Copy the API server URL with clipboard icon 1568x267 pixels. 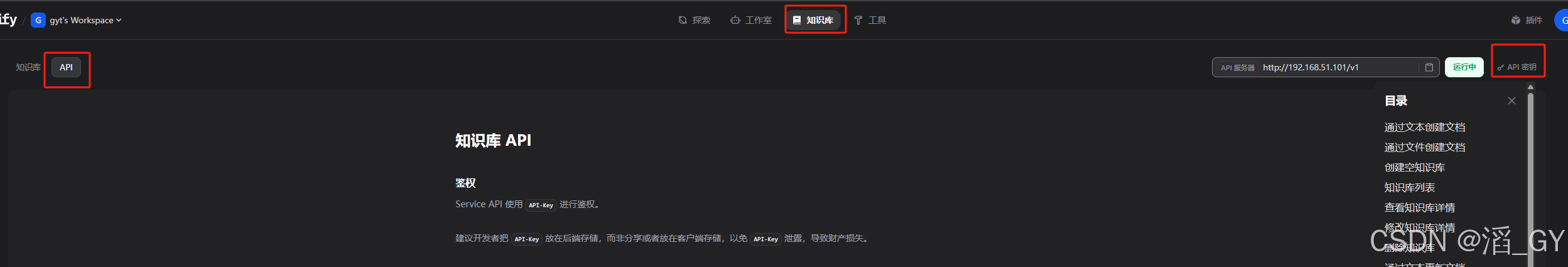pos(1429,67)
